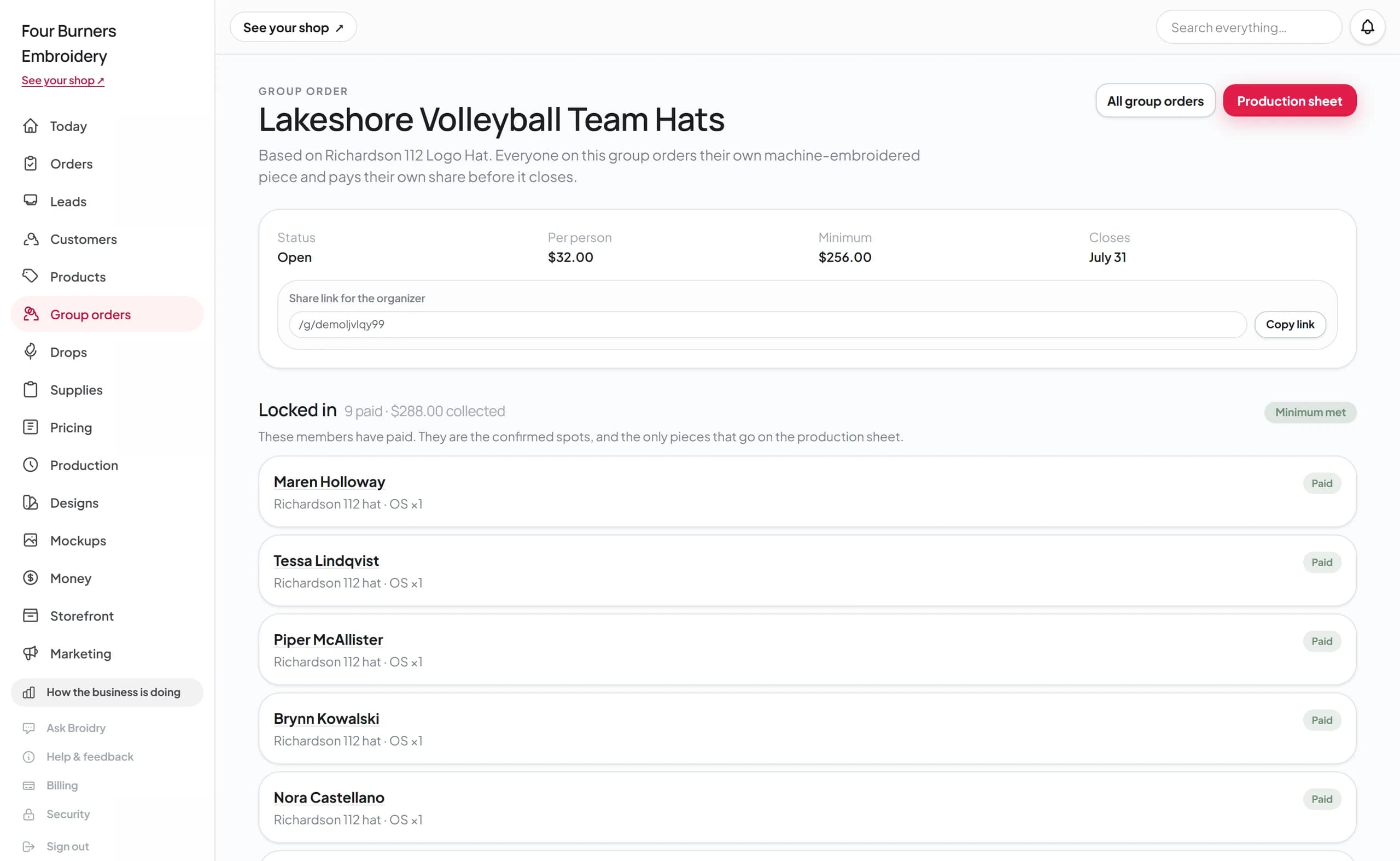This screenshot has height=861, width=1400.
Task: Open Piper McAllister member link
Action: point(328,640)
